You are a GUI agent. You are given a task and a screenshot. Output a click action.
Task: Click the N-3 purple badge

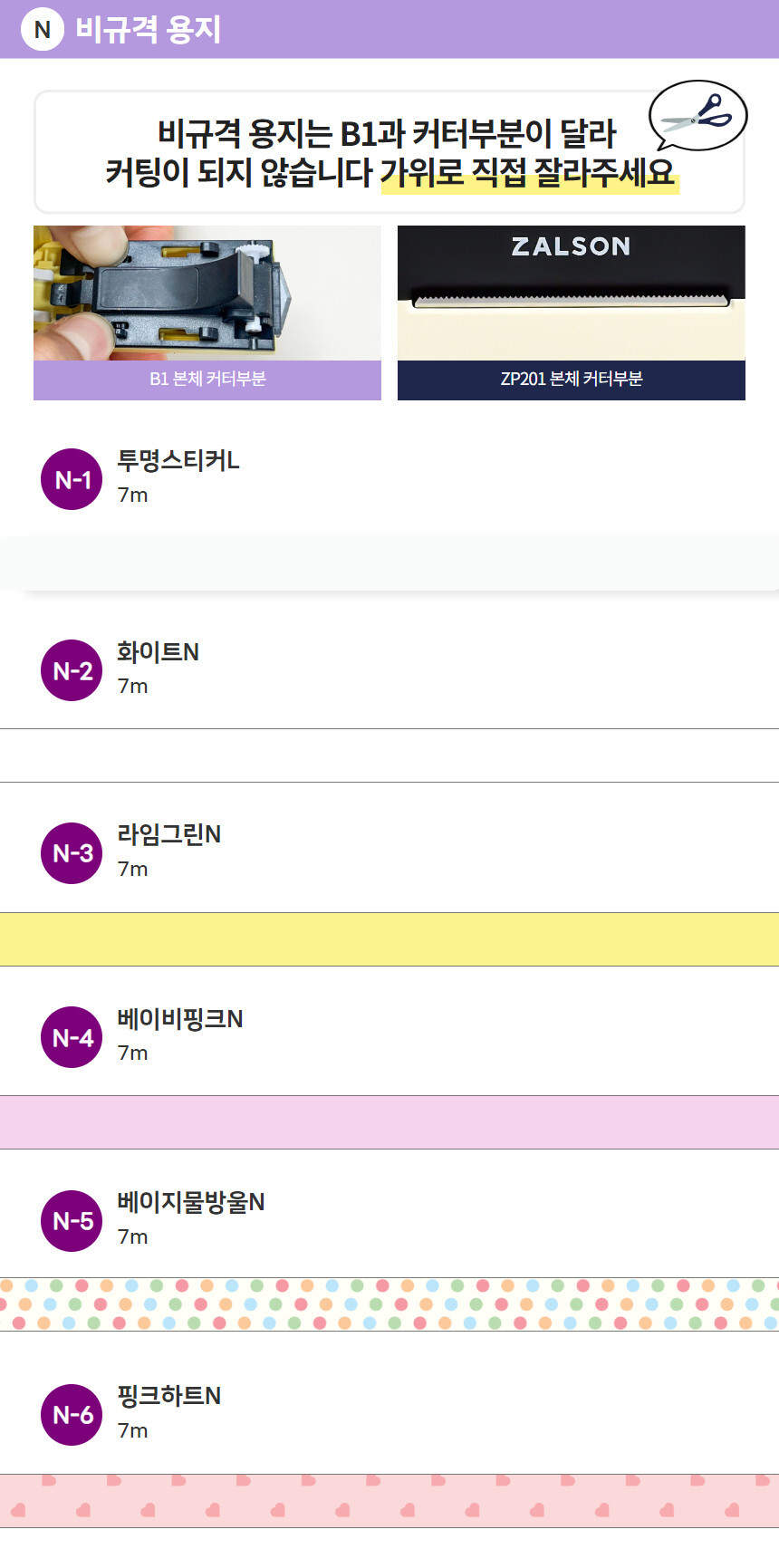(72, 853)
